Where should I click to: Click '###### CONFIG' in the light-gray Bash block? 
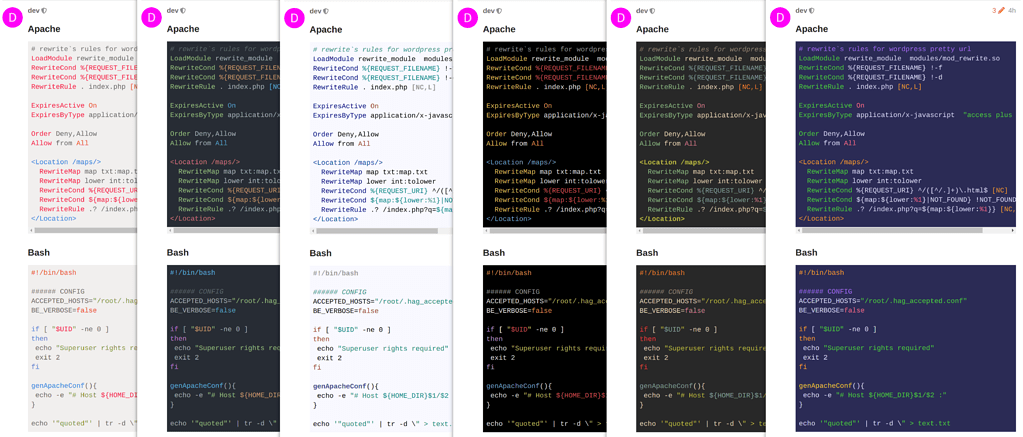point(57,292)
